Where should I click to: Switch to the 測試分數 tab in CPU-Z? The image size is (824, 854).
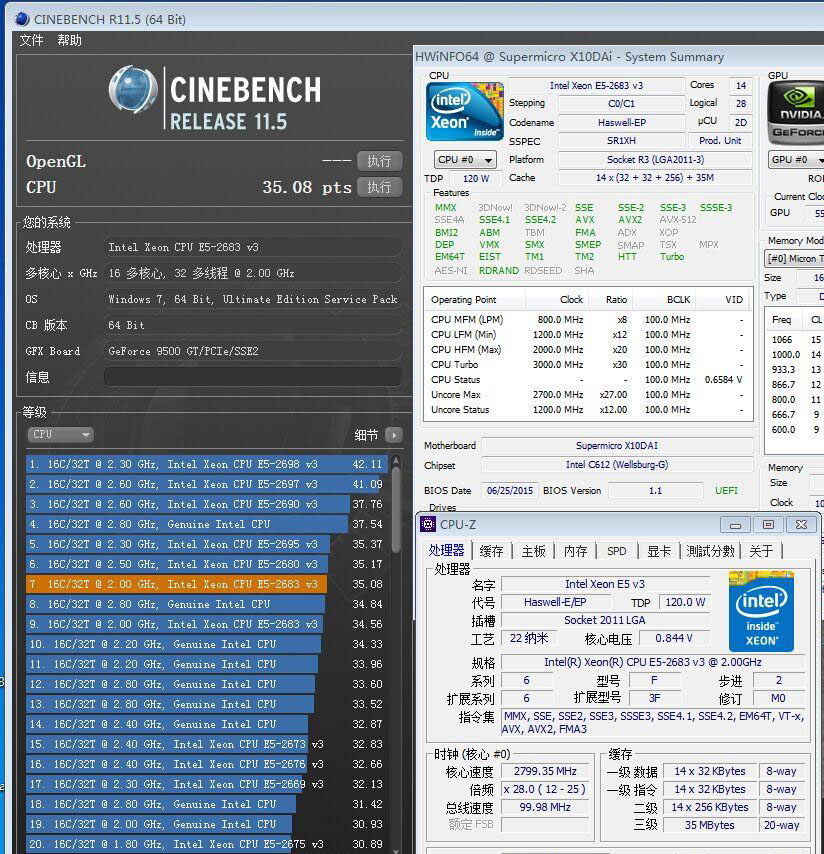[x=710, y=551]
